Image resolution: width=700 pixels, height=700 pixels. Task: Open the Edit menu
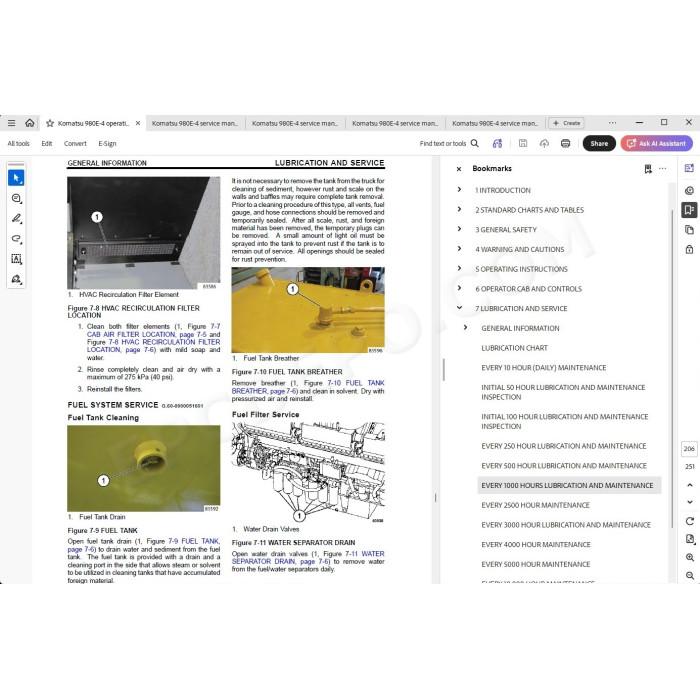[x=46, y=143]
